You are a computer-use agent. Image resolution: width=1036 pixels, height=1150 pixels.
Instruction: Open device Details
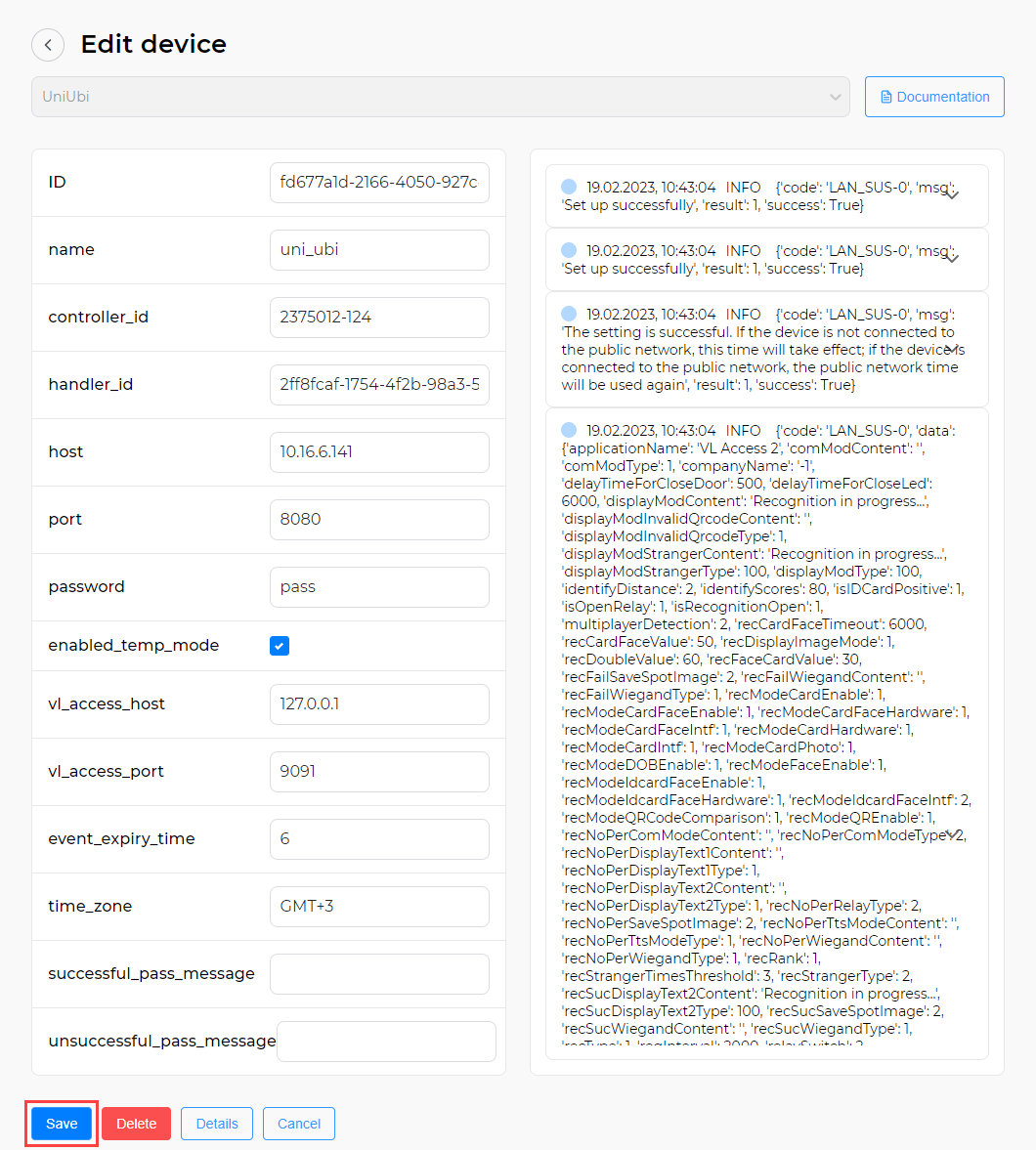coord(217,1124)
